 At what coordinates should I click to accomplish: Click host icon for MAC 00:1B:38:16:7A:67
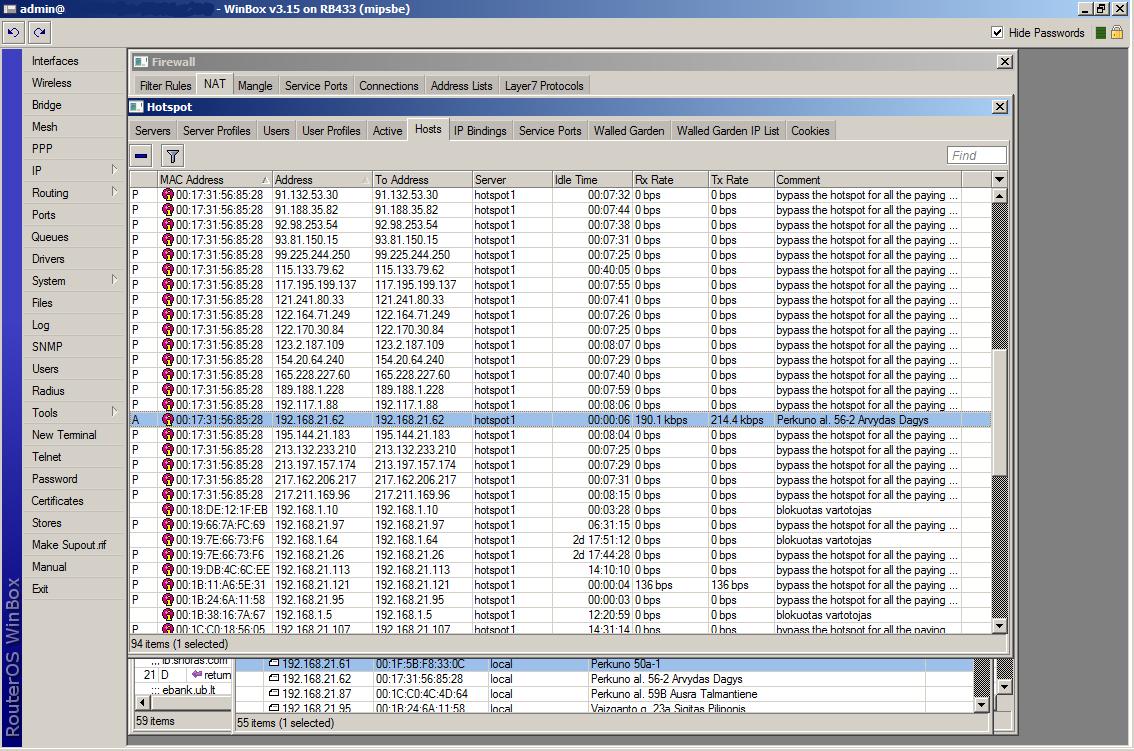[x=168, y=615]
